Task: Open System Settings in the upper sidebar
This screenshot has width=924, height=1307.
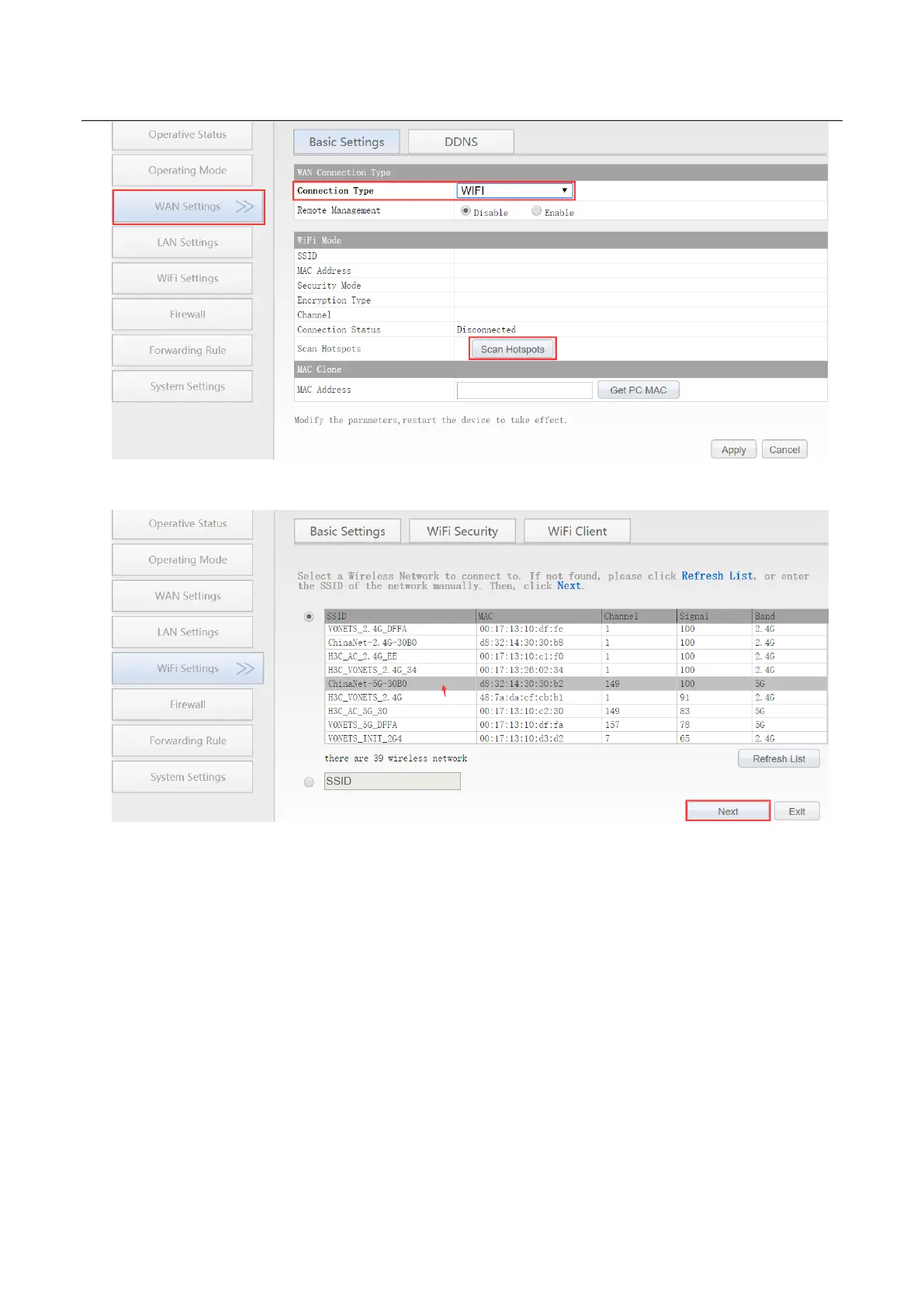Action: (x=182, y=387)
